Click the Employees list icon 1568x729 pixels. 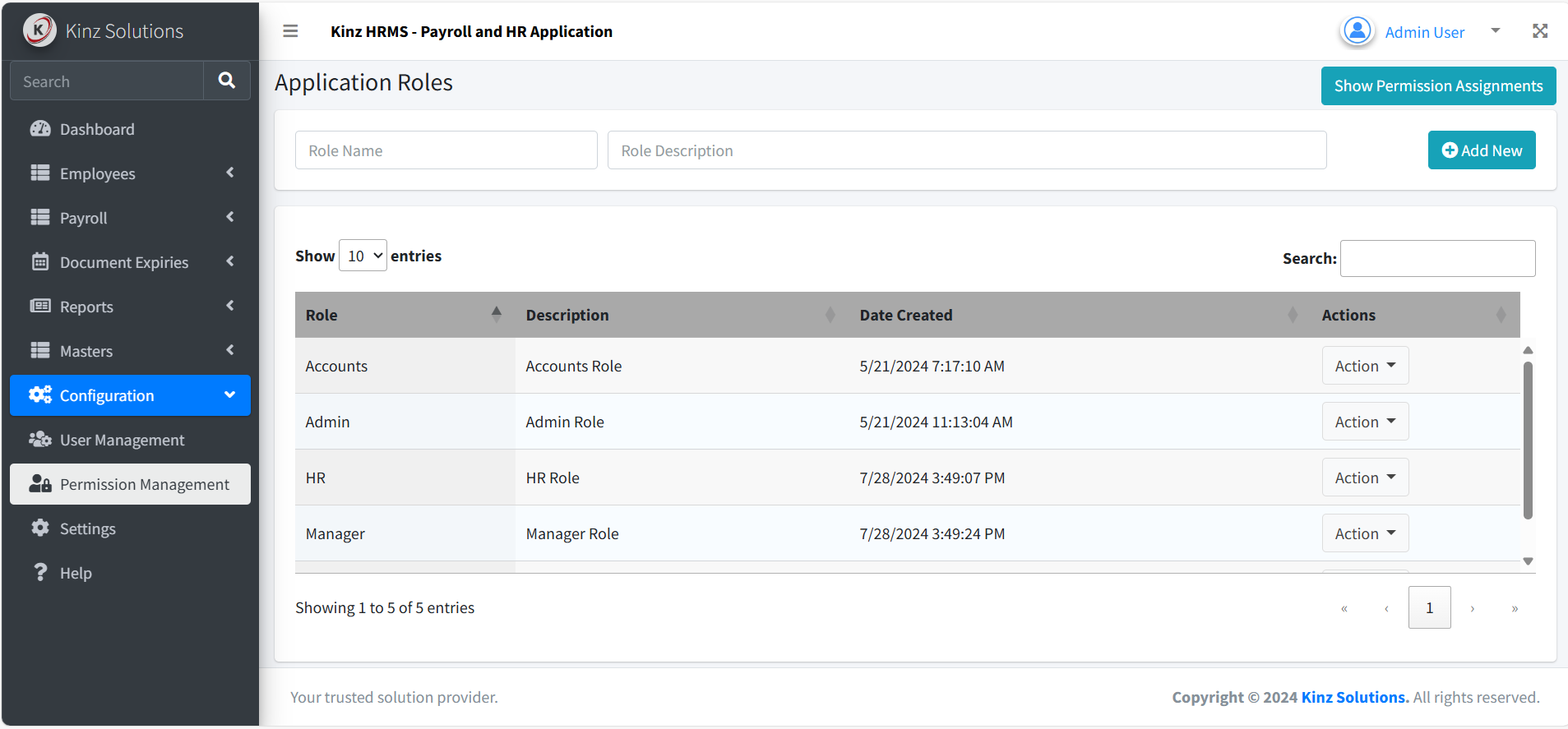click(x=40, y=173)
